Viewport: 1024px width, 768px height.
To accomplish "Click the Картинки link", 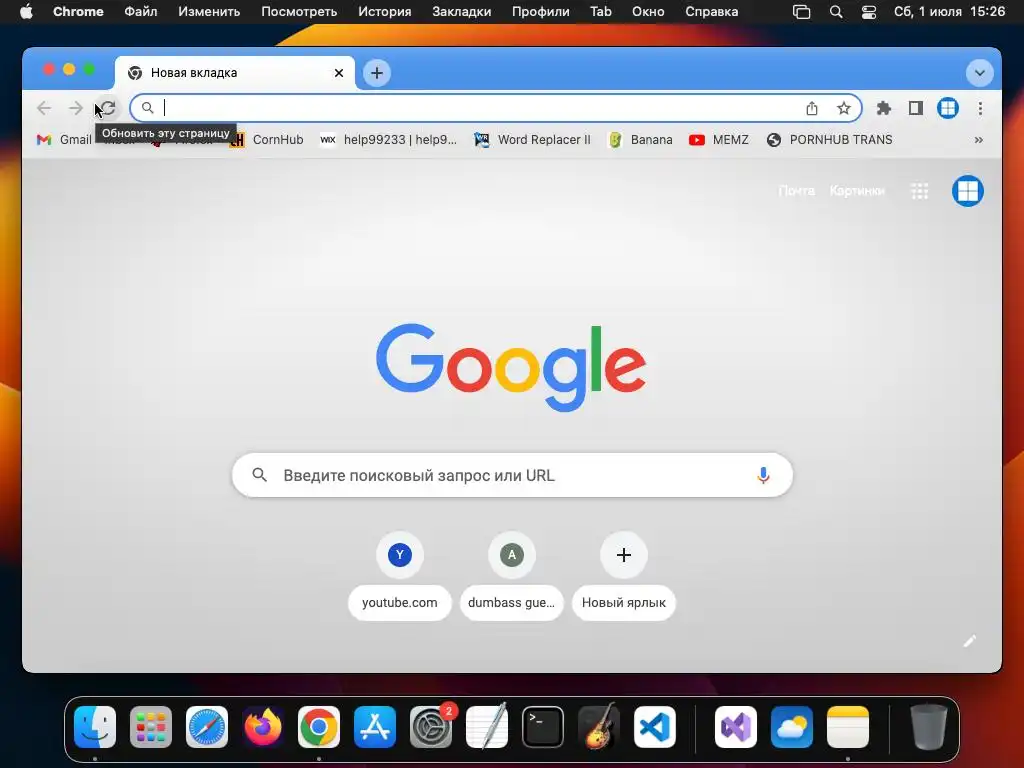I will click(857, 191).
